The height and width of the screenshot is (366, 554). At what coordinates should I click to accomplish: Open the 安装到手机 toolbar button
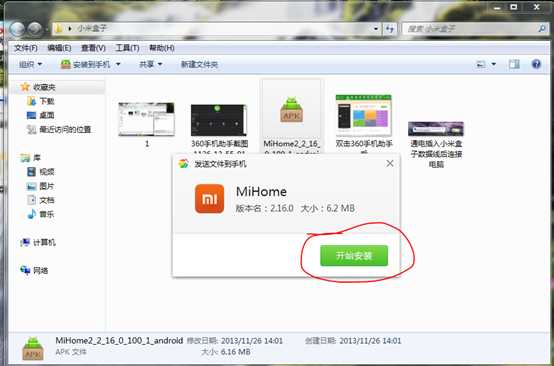(86, 64)
